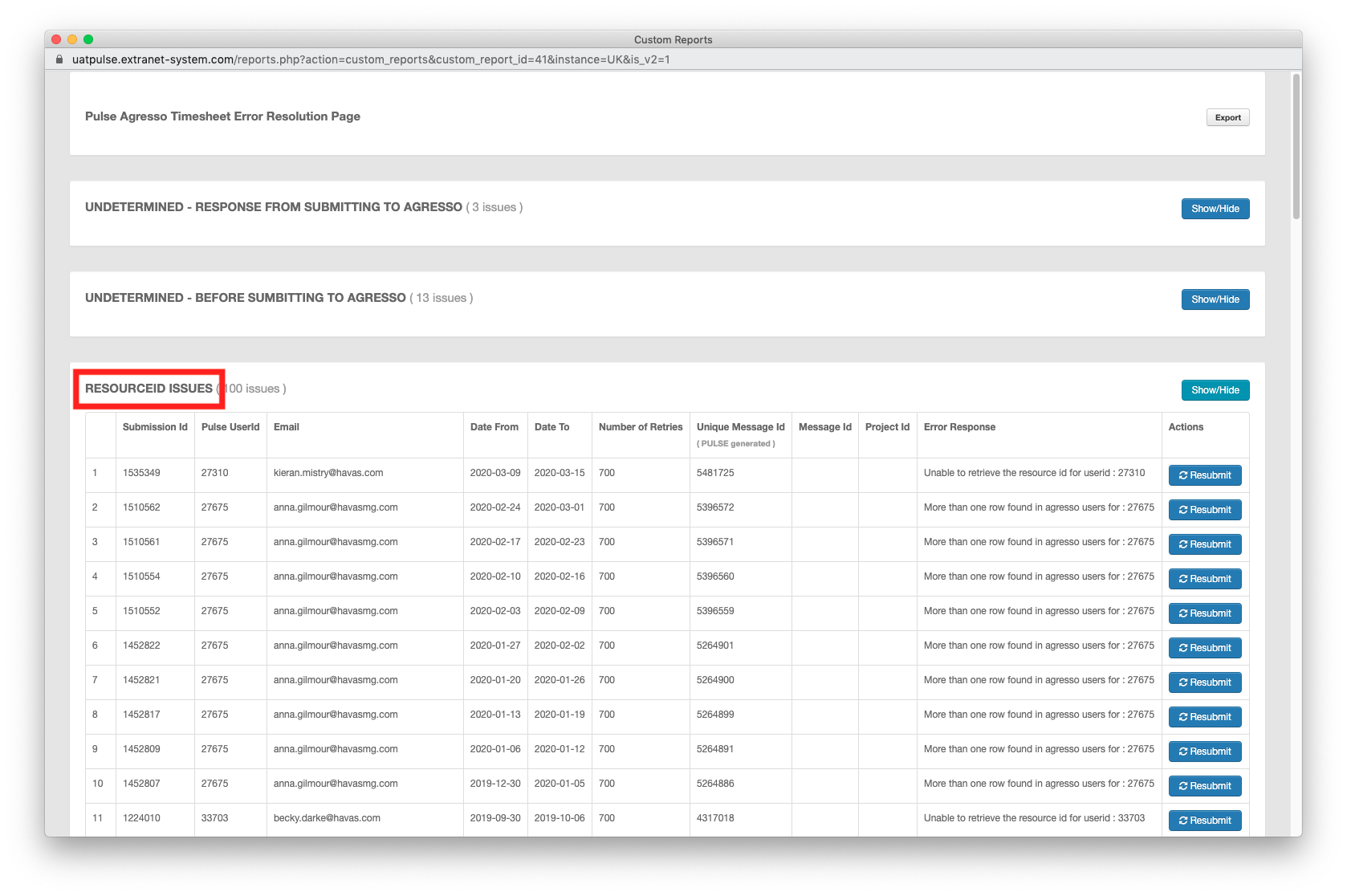The width and height of the screenshot is (1347, 896).
Task: Open the Pulse Agresso Timesheet Error Resolution heading
Action: click(x=223, y=116)
